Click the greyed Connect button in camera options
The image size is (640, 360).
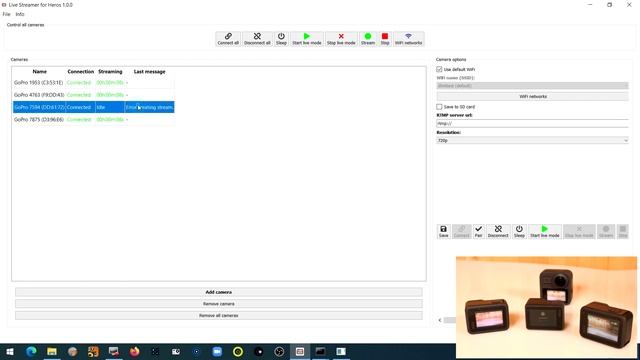pos(462,231)
